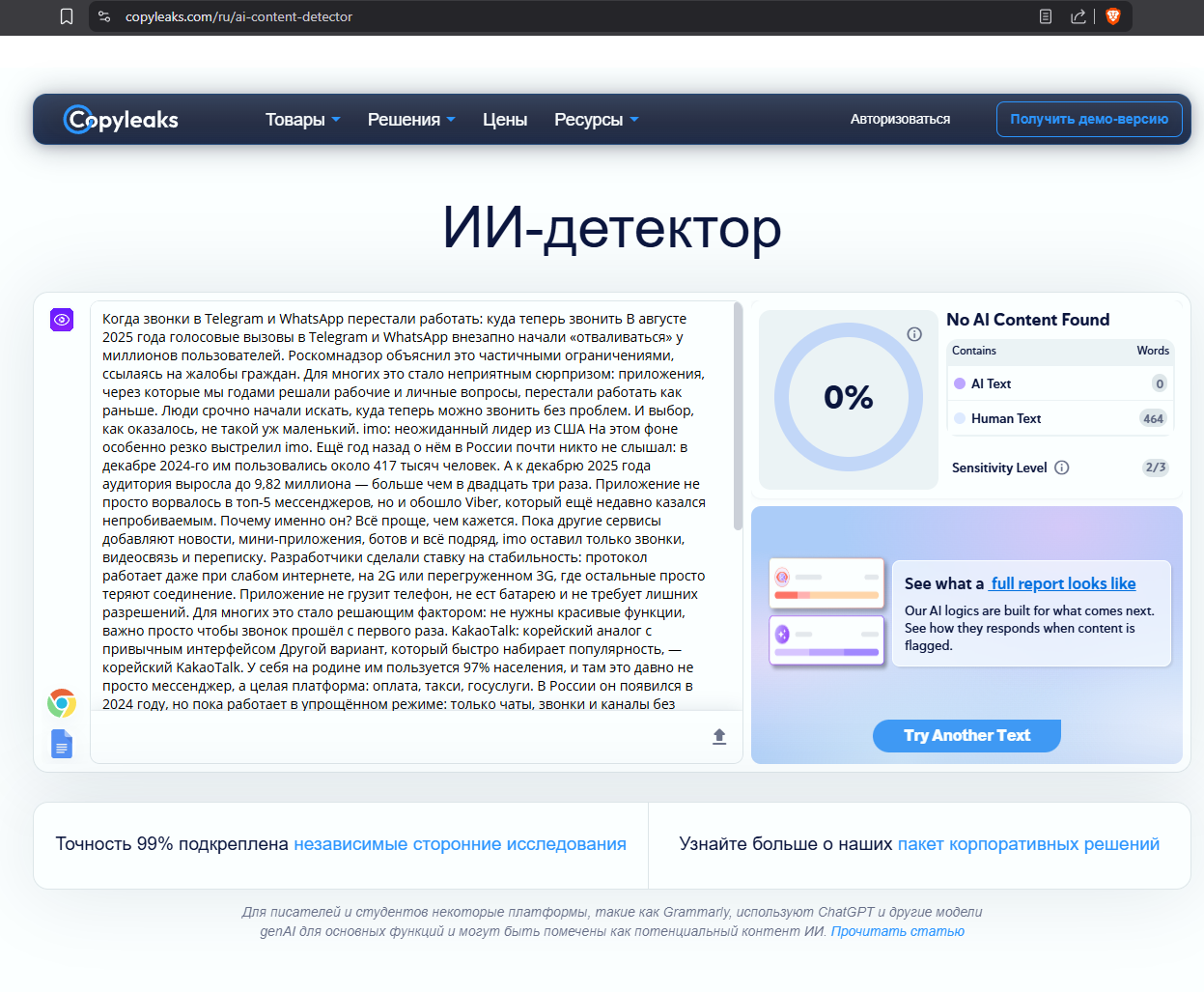This screenshot has height=992, width=1204.
Task: Click the purple eye icon beside text box
Action: pyautogui.click(x=62, y=320)
